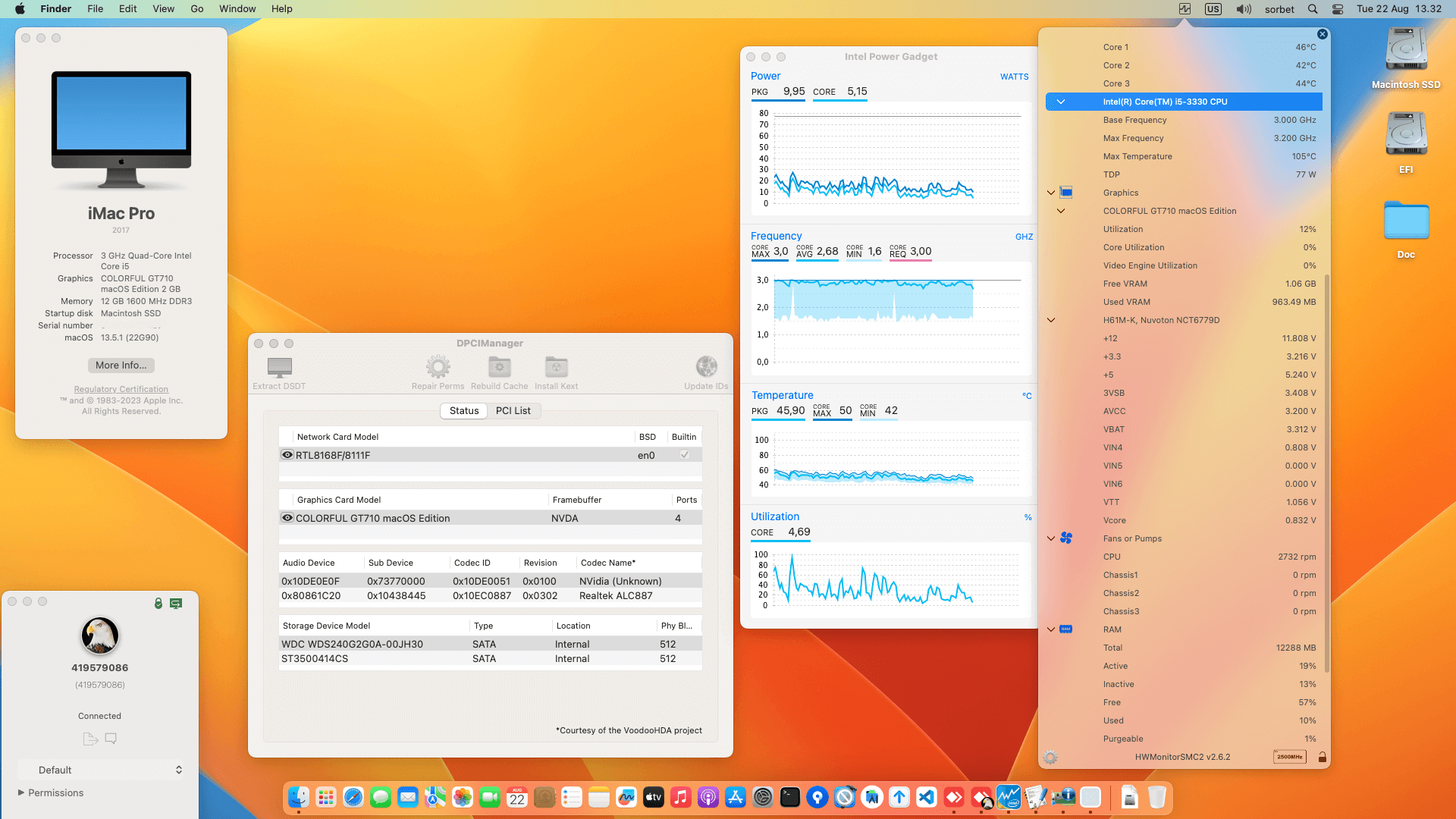
Task: Open Finder from the Dock
Action: [x=299, y=797]
